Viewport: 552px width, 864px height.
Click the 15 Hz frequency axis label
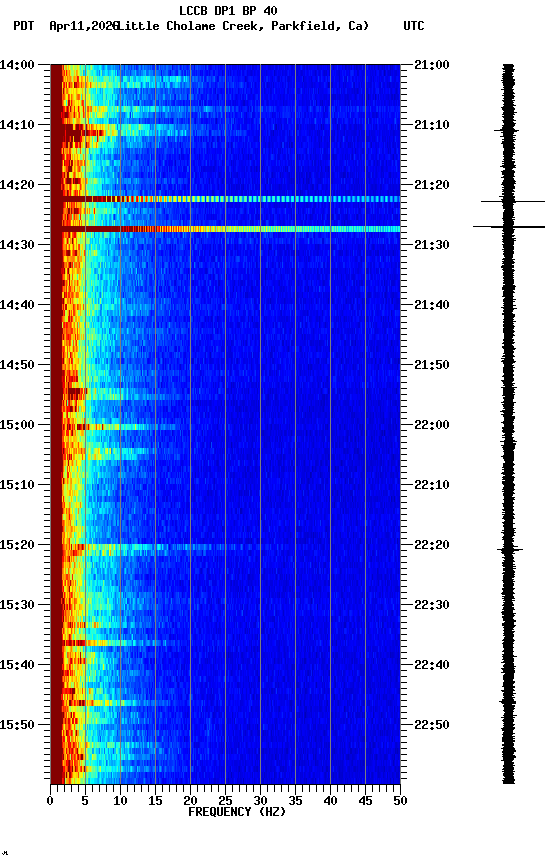click(155, 801)
